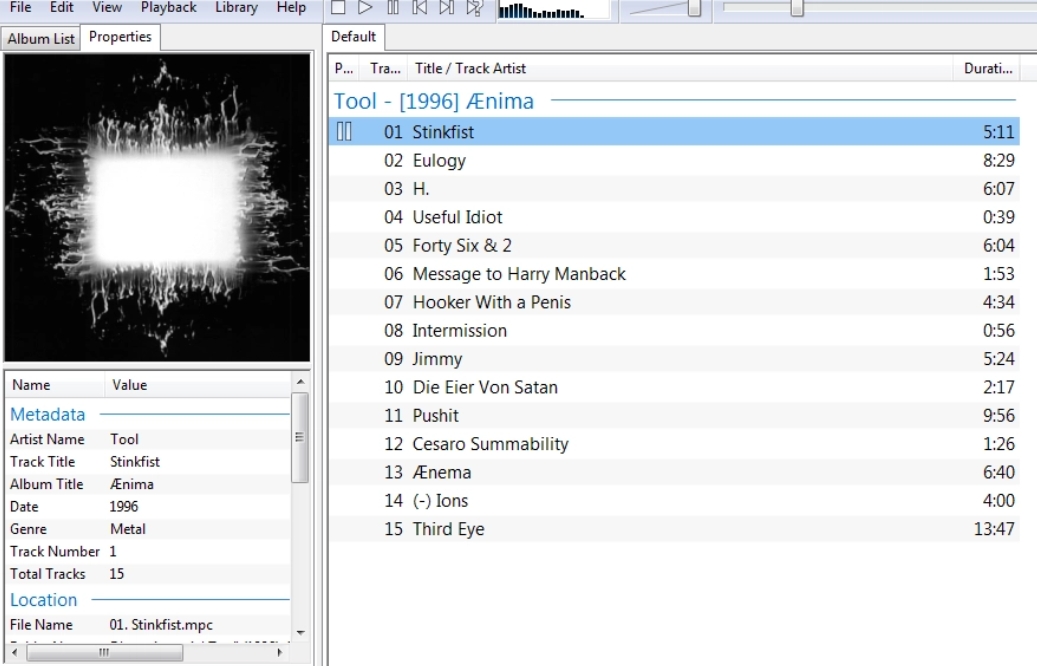
Task: Click the Ænima album cover art
Action: pyautogui.click(x=157, y=208)
